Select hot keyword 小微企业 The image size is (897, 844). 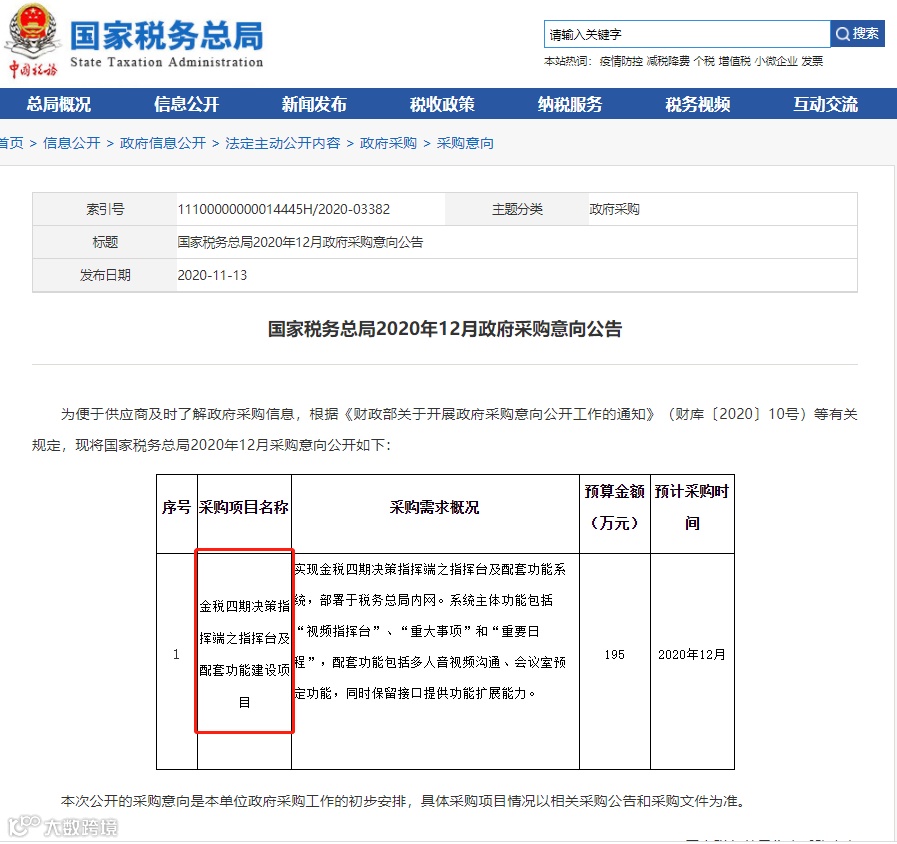click(776, 61)
